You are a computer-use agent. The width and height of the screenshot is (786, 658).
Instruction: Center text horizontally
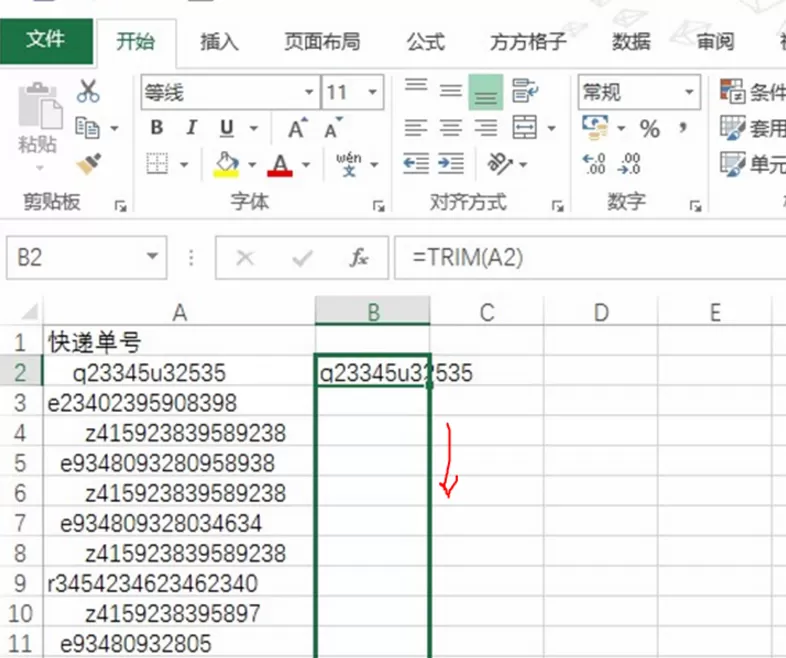(451, 128)
